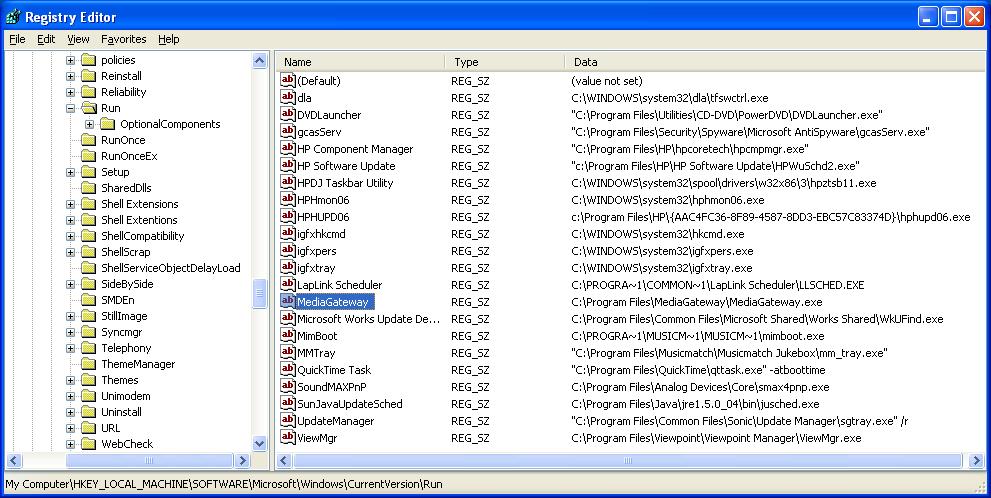
Task: Click the (Default) value icon
Action: pos(288,80)
